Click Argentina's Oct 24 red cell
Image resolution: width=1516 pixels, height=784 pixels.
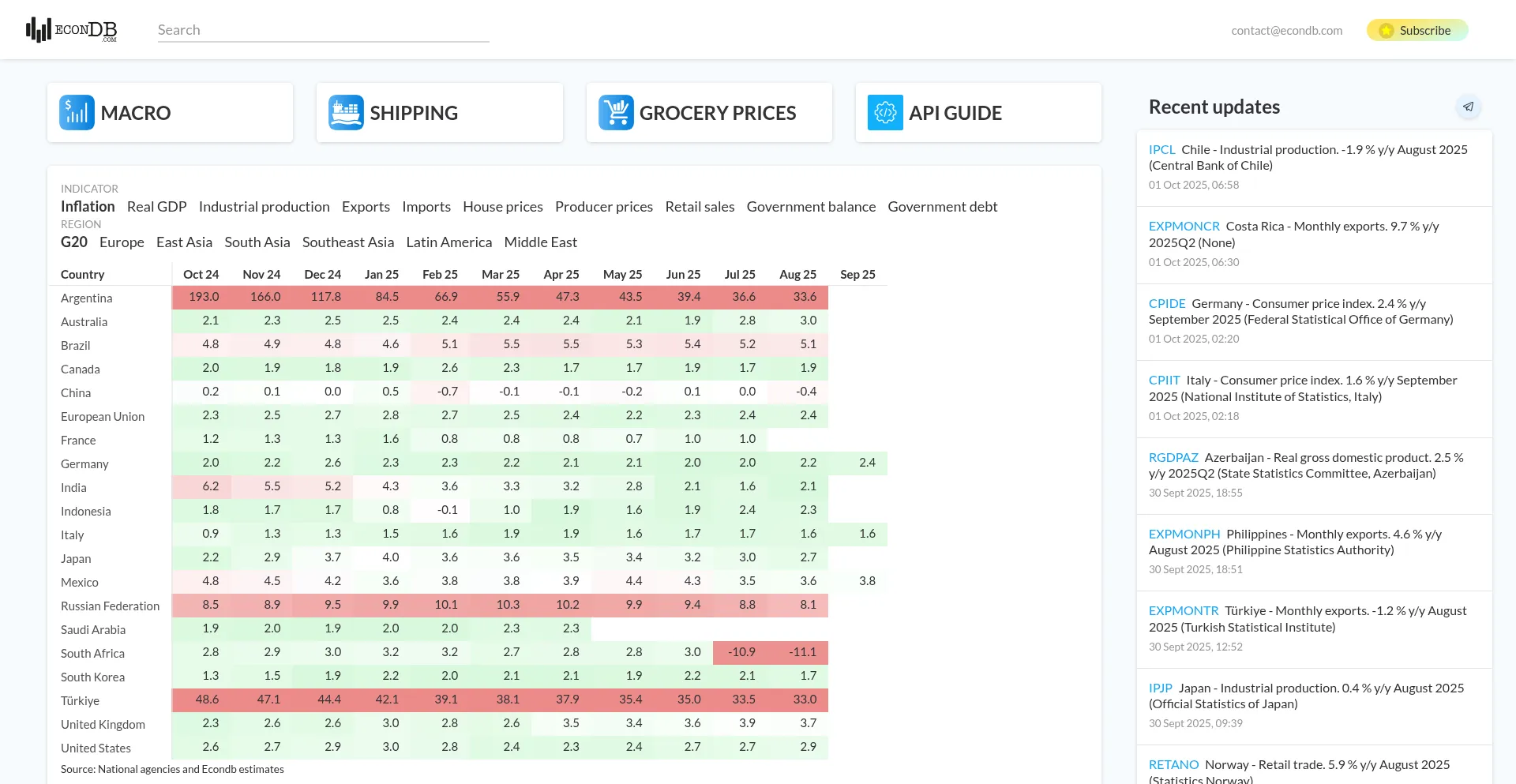tap(203, 297)
